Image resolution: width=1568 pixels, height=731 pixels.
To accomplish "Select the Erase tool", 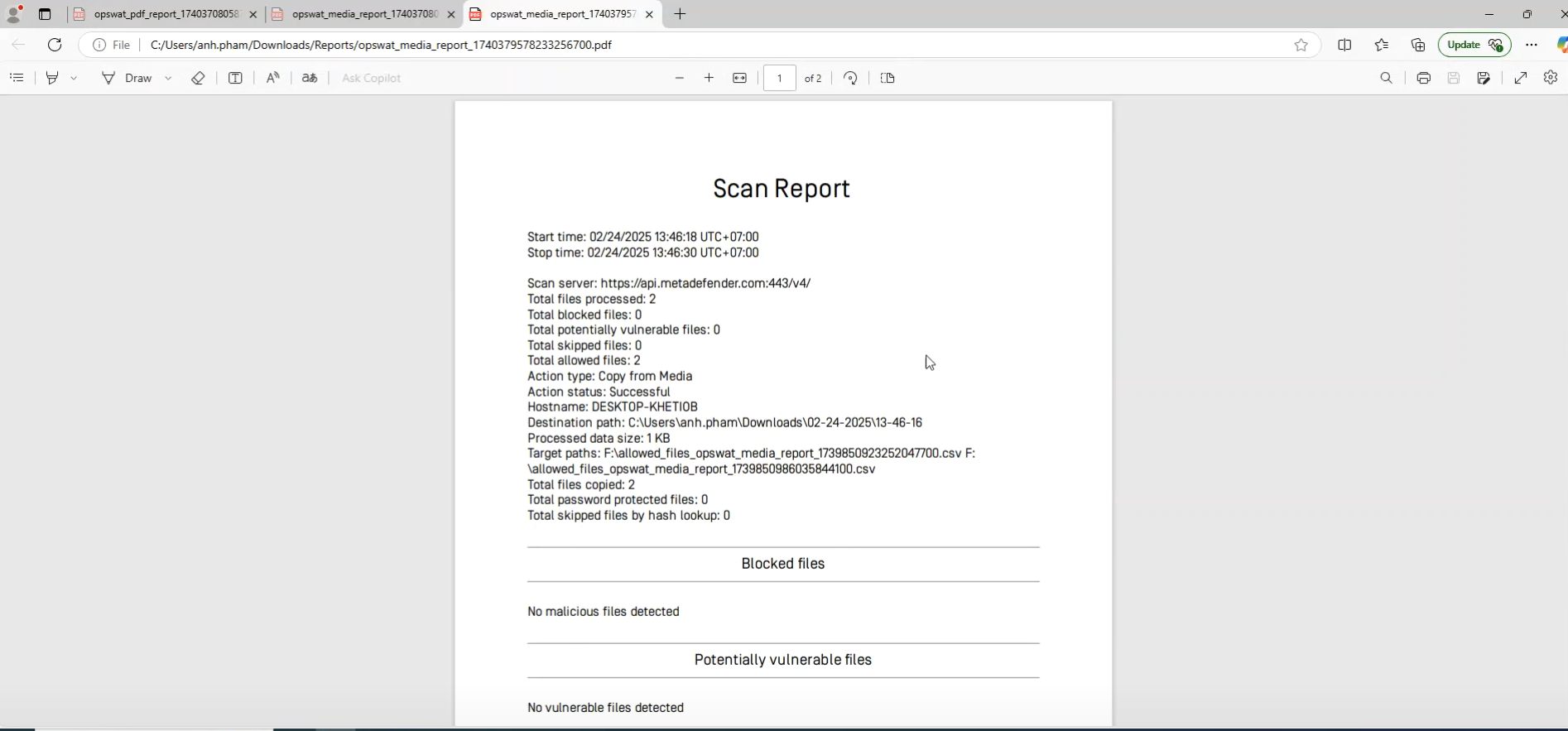I will 198,78.
